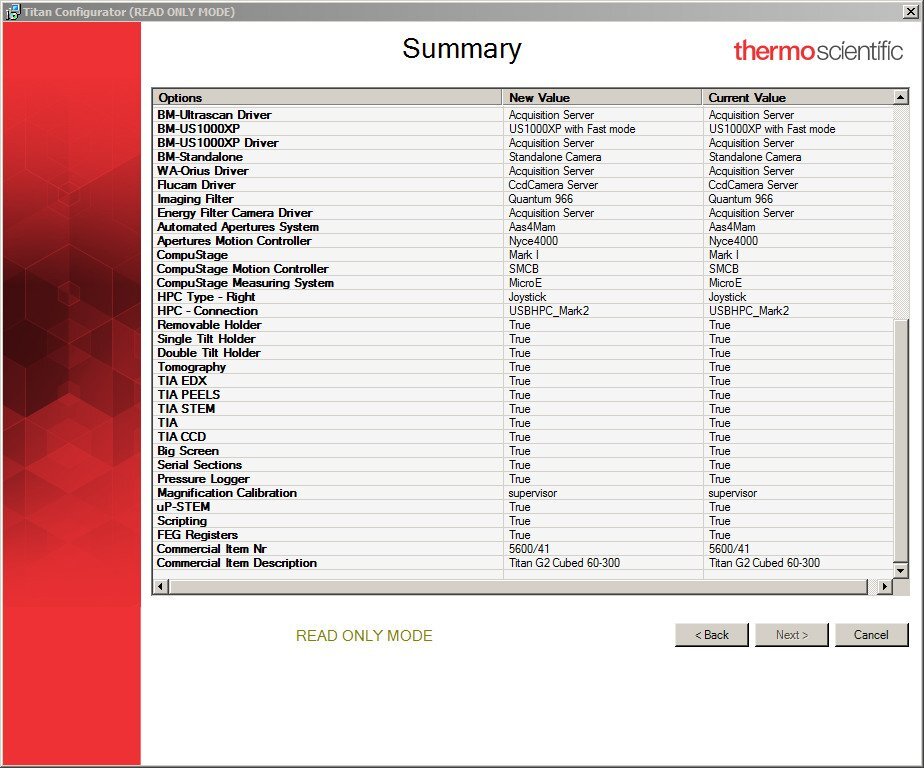Click the vertical scrollbar up arrow
924x768 pixels.
point(900,97)
